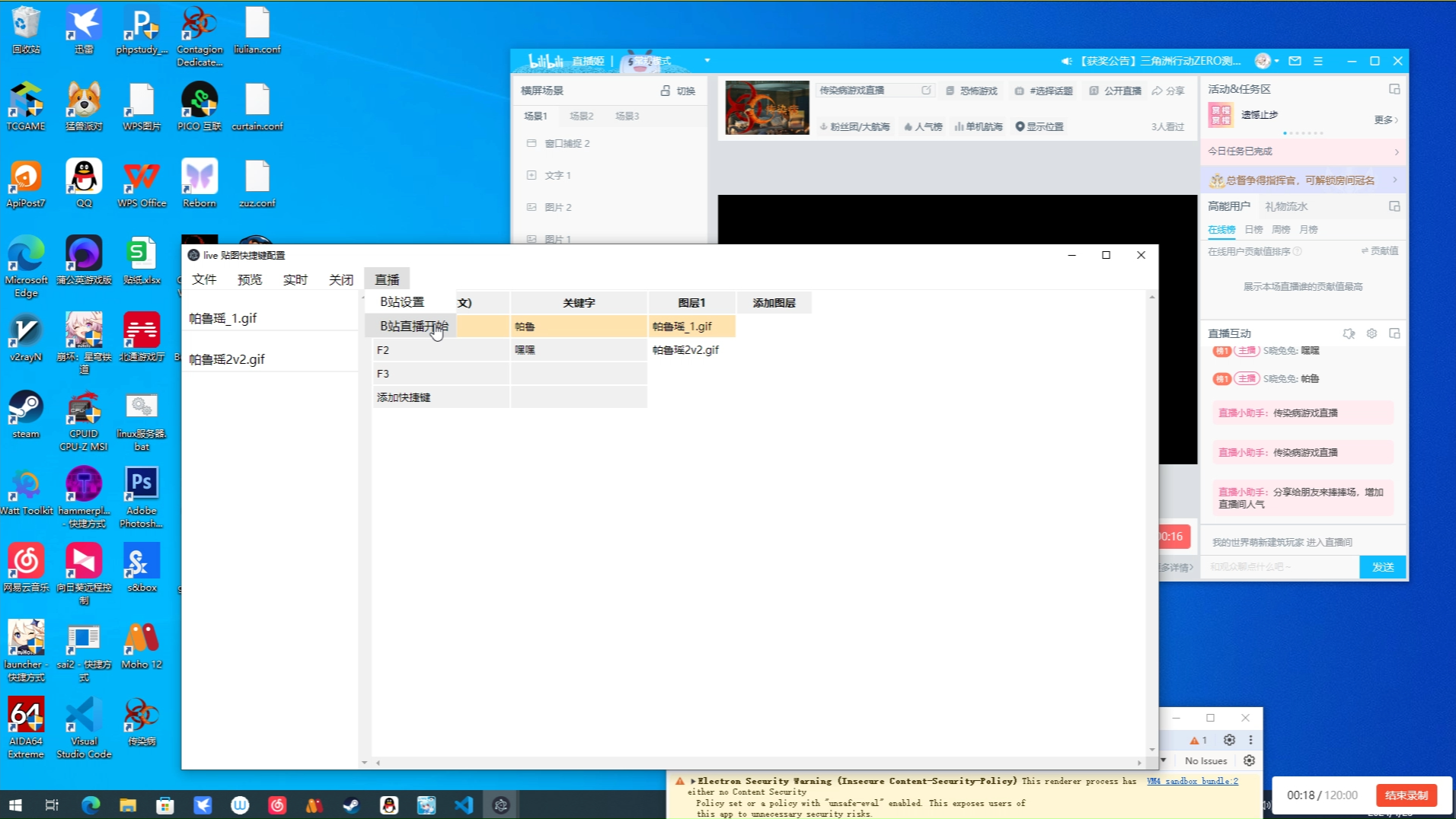Screen dimensions: 1456x819
Task: Click the 分享 share icon
Action: click(x=1168, y=91)
